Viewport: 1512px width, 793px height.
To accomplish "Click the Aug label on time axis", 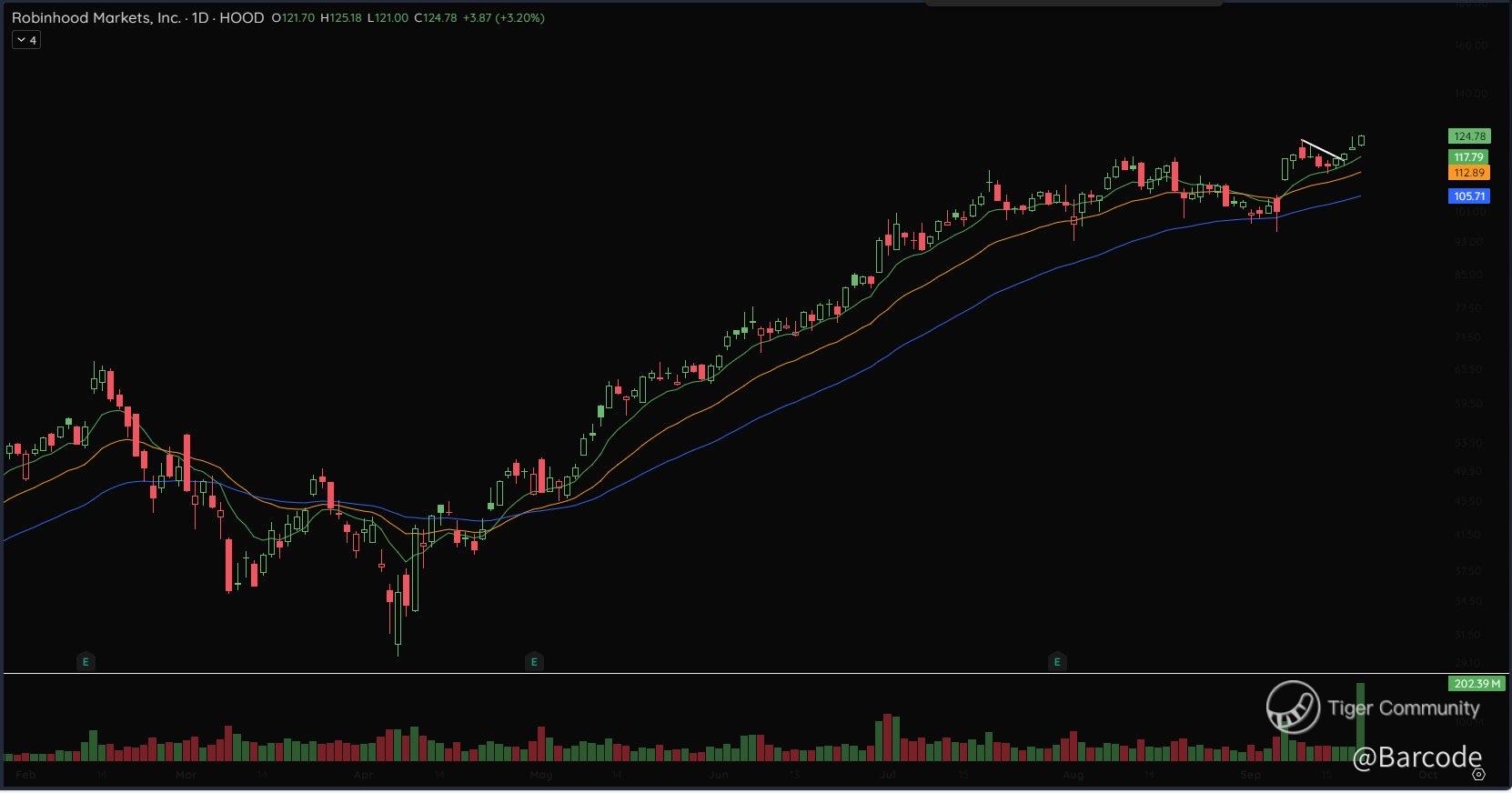I will 1074,776.
